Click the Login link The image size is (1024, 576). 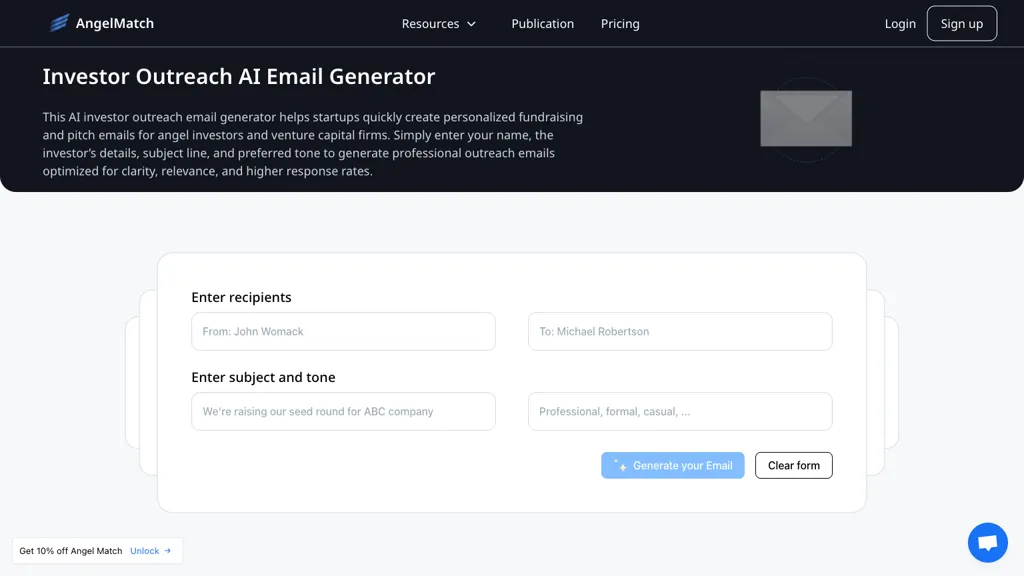coord(900,24)
